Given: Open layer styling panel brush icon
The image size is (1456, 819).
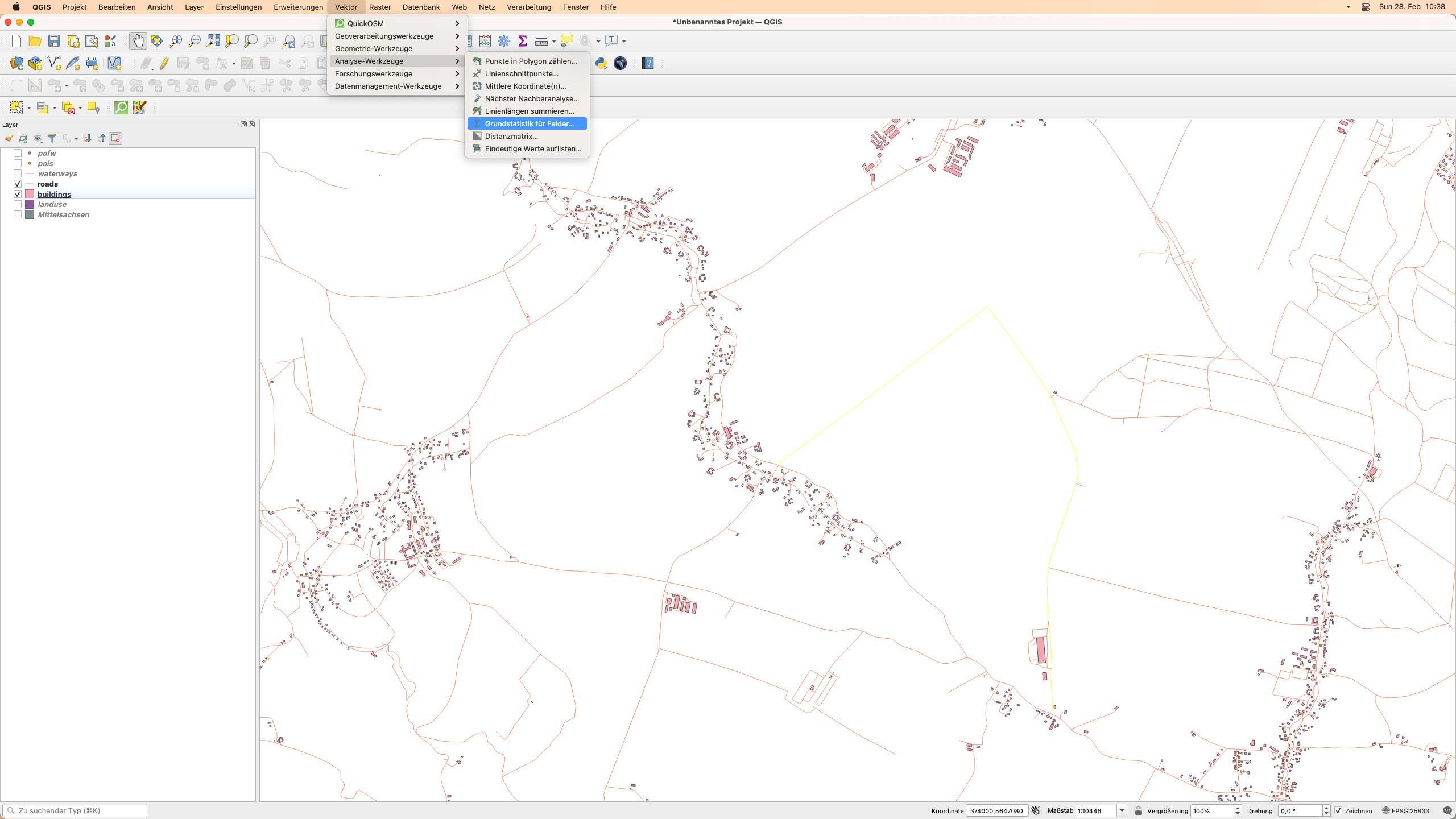Looking at the screenshot, I should tap(9, 138).
